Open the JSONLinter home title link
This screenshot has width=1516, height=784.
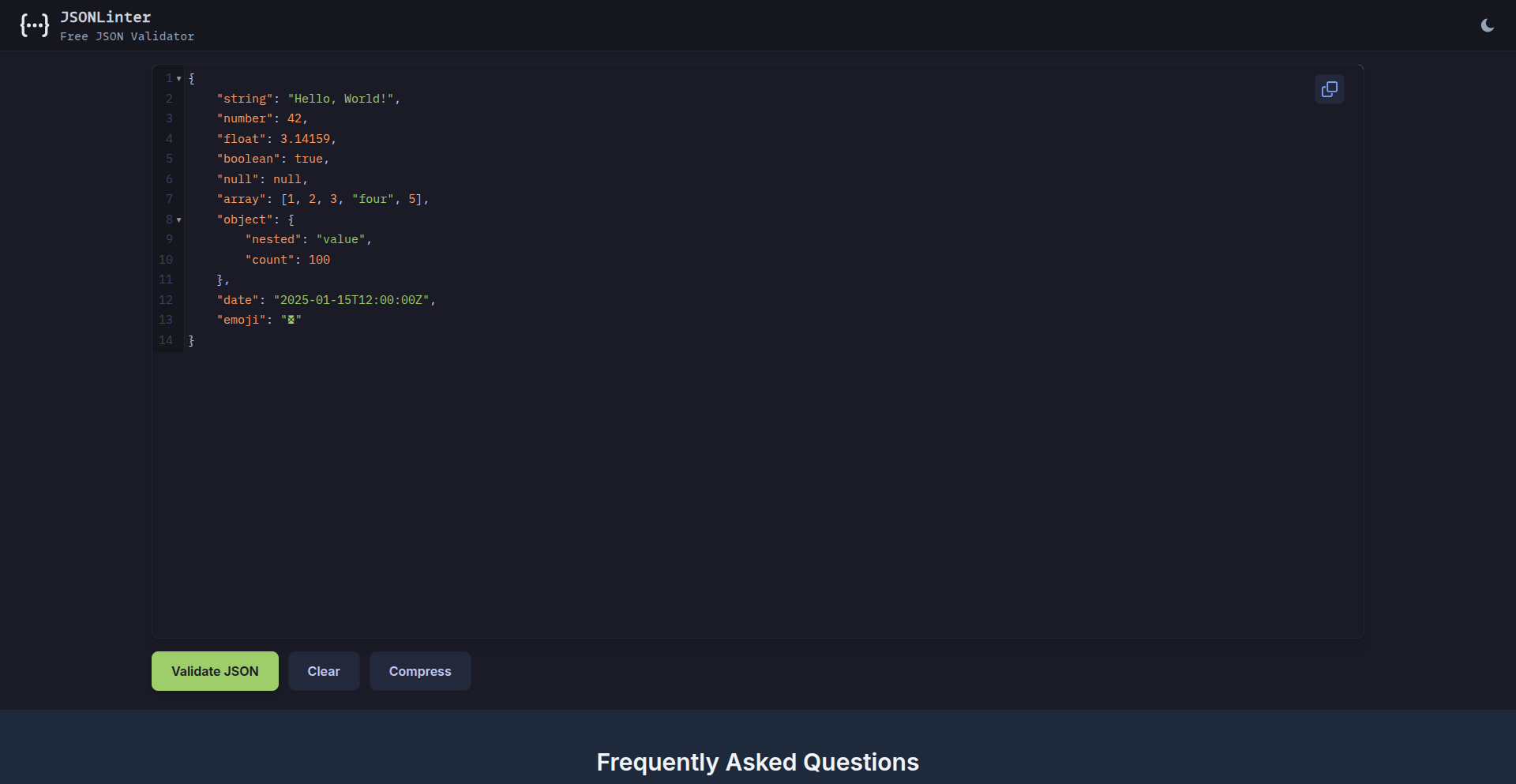(x=106, y=17)
